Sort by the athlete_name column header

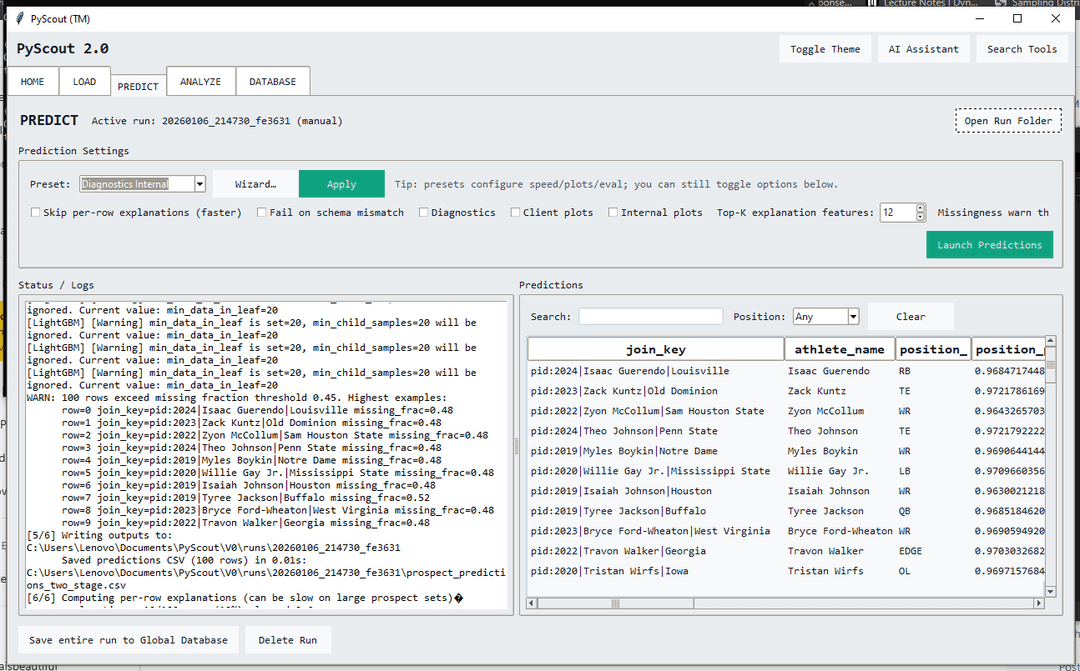coord(839,349)
